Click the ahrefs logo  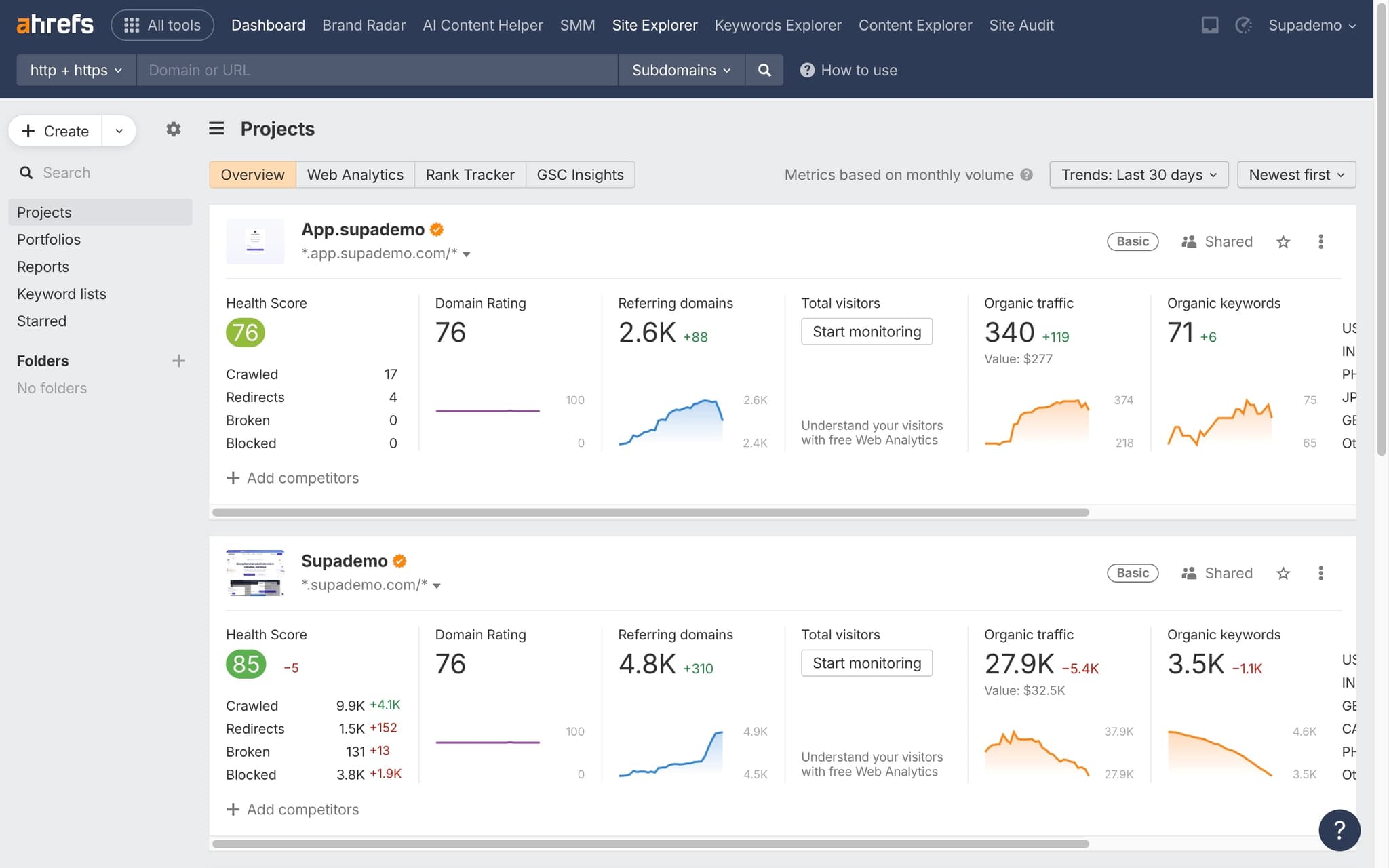(x=54, y=23)
